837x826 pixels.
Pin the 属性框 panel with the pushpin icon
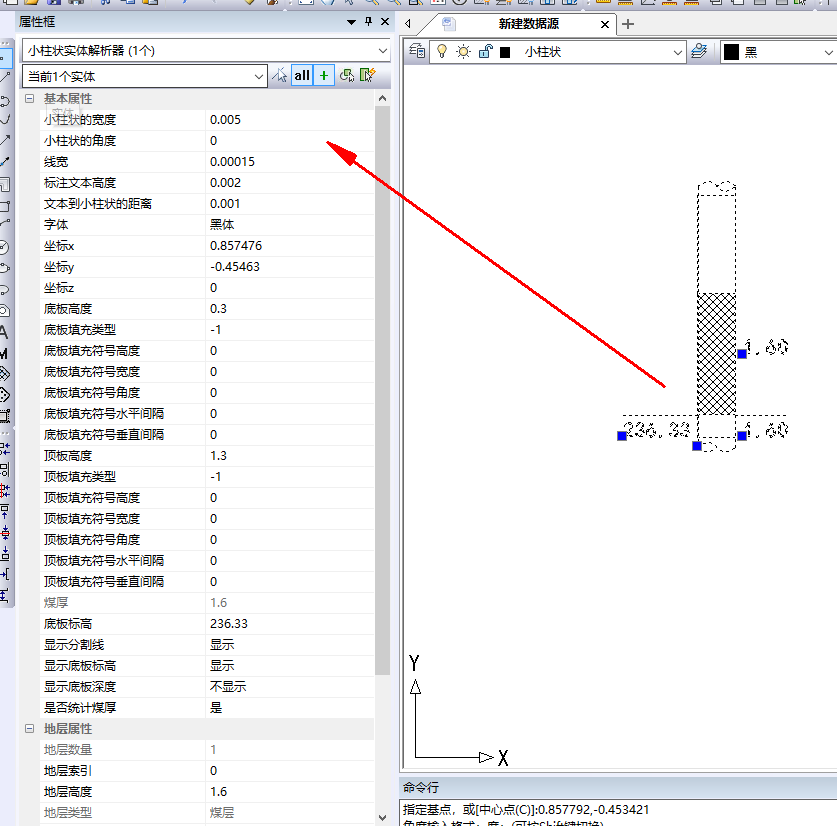368,22
